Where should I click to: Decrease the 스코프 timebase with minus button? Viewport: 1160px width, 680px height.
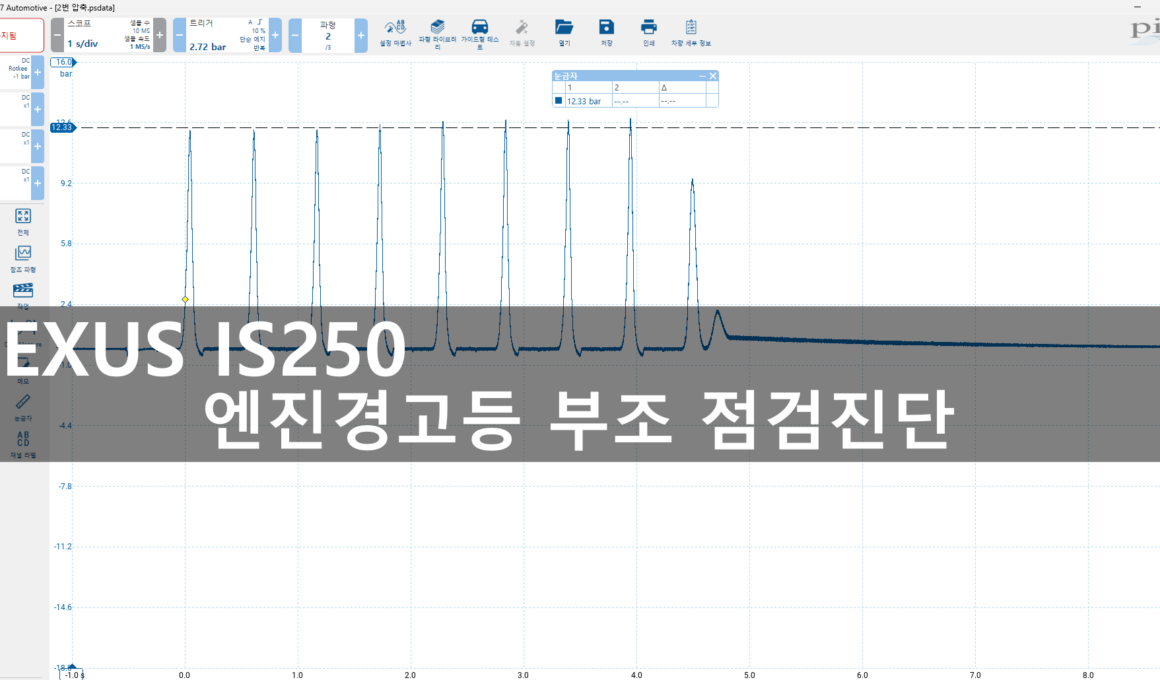pyautogui.click(x=57, y=35)
